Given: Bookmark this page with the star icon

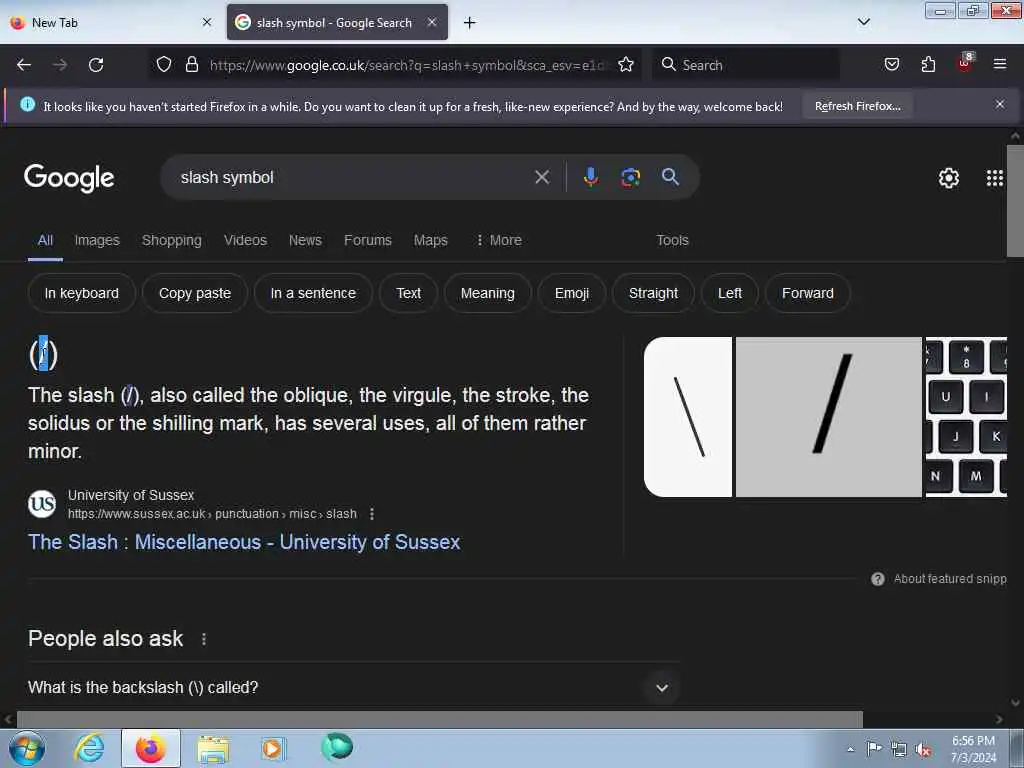Looking at the screenshot, I should (x=626, y=64).
